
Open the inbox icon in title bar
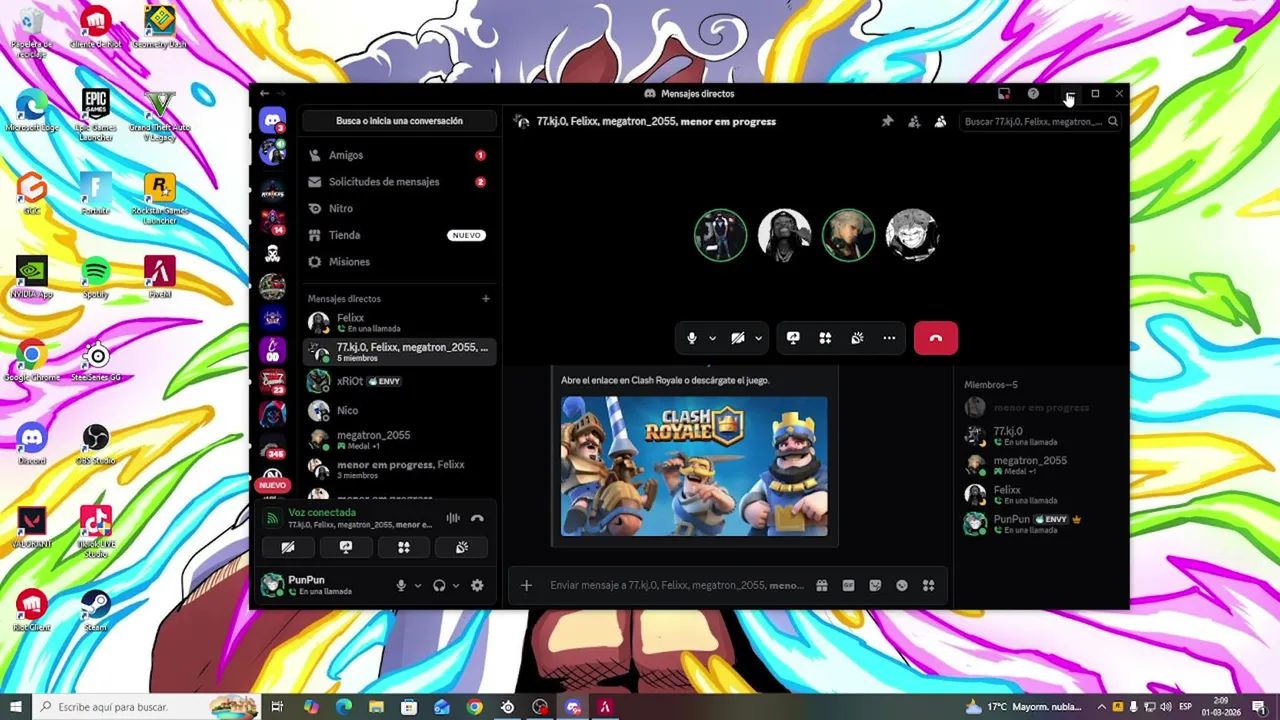[x=1004, y=94]
